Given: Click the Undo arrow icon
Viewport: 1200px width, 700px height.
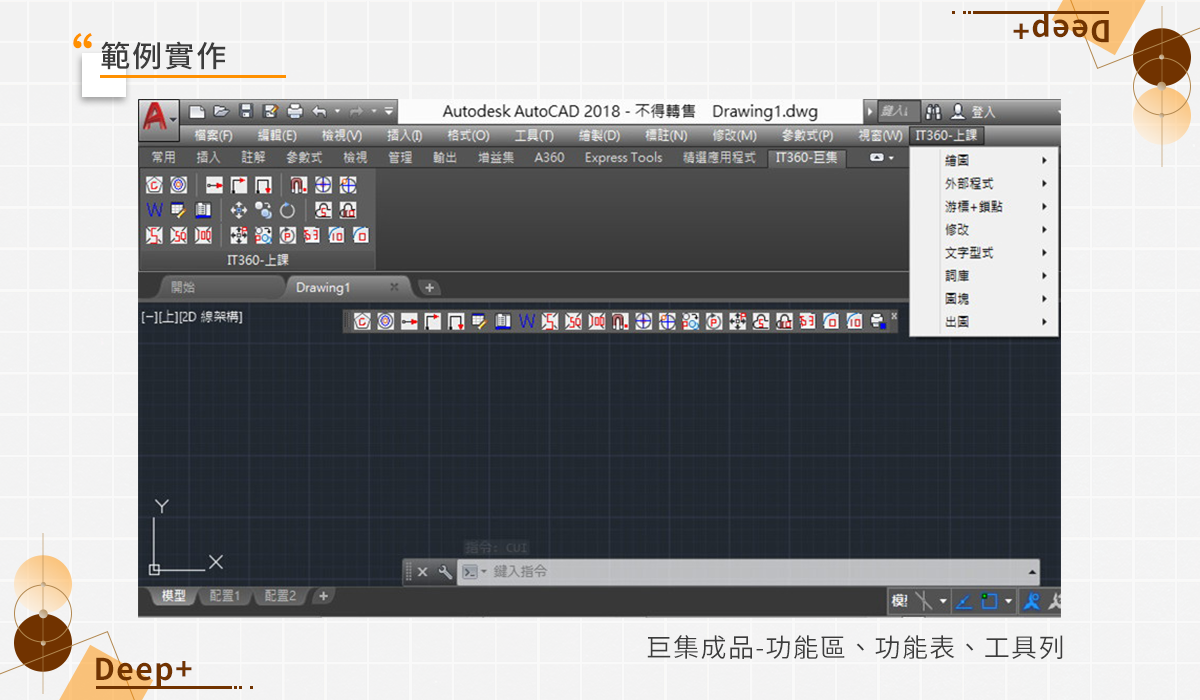Looking at the screenshot, I should click(x=319, y=111).
